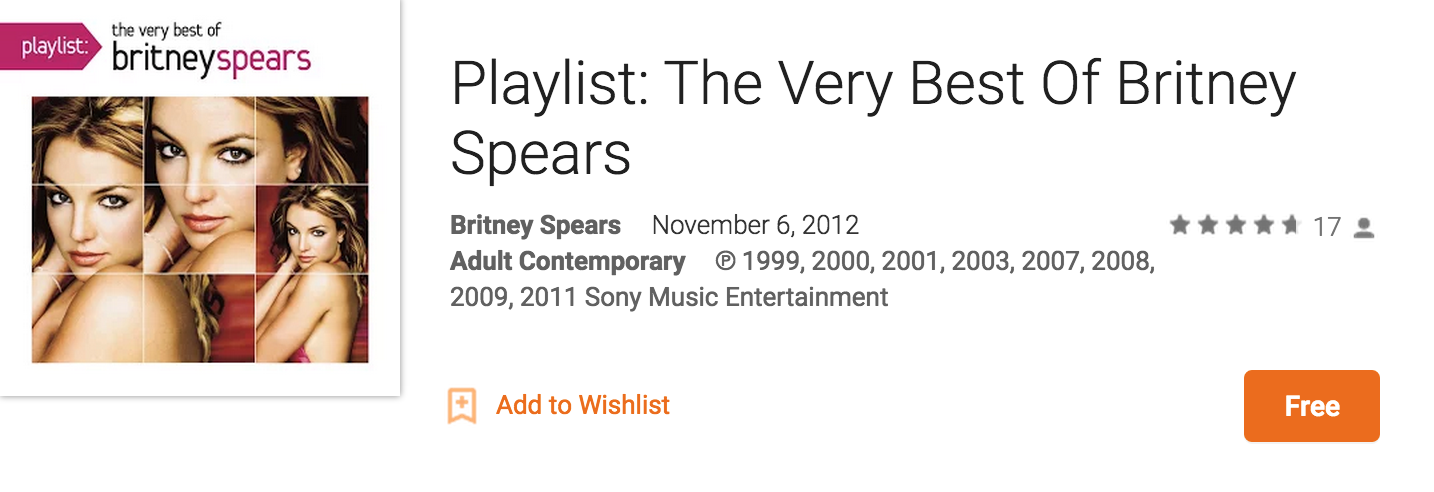Click the album title heading text
1434x492 pixels.
(872, 118)
